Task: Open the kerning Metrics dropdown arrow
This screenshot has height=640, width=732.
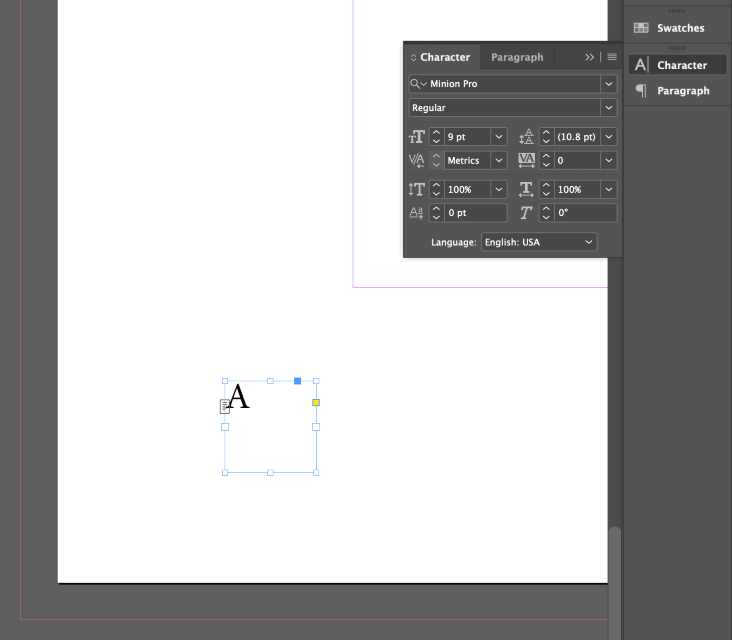Action: pos(499,161)
